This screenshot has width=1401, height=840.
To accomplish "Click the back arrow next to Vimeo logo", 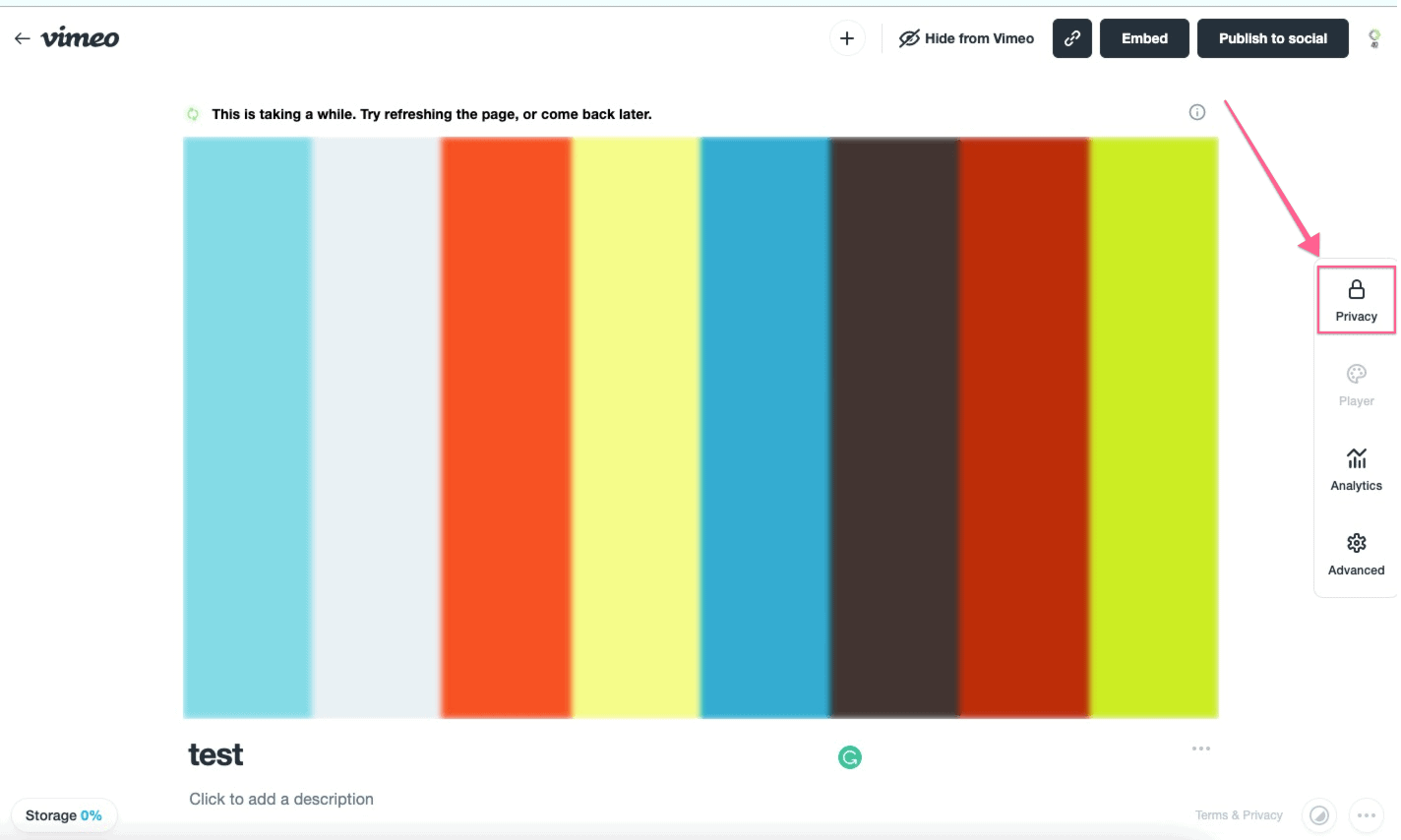I will click(x=21, y=37).
